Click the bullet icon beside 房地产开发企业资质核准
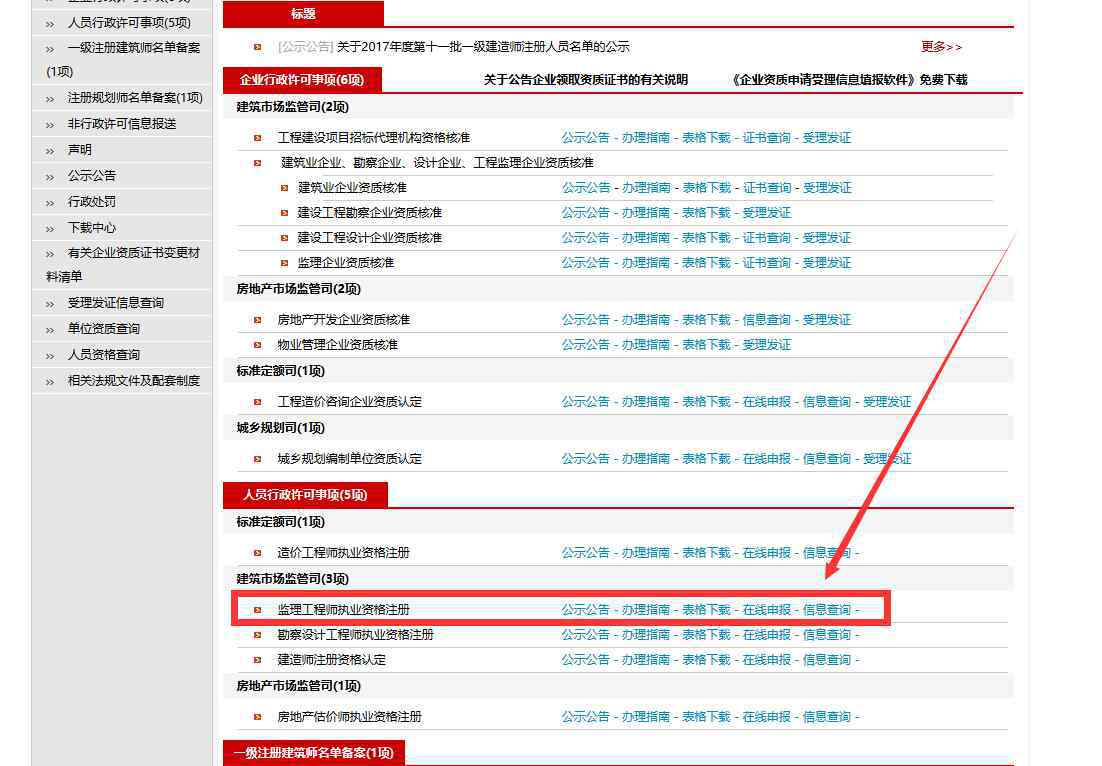Image resolution: width=1102 pixels, height=766 pixels. coord(258,320)
